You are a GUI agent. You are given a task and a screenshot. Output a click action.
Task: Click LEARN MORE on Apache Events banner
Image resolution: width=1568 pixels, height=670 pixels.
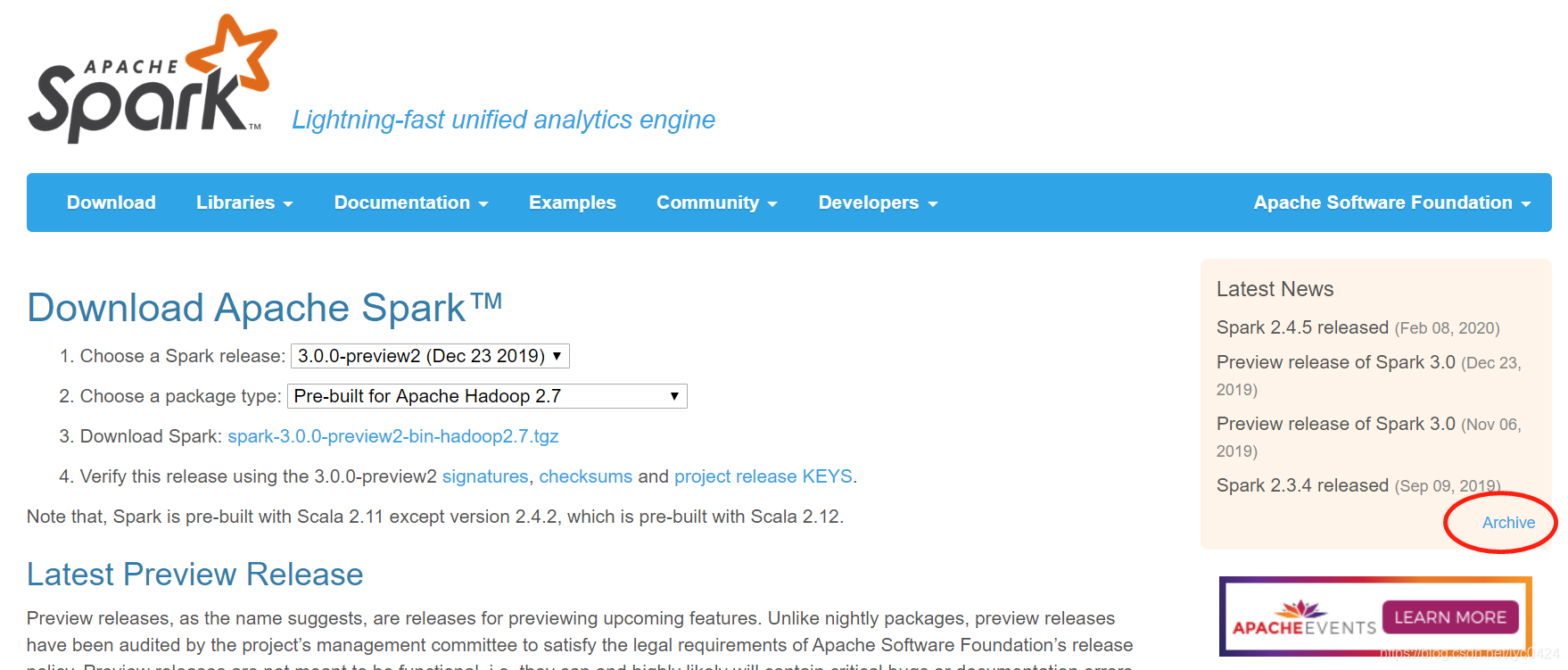[1450, 617]
